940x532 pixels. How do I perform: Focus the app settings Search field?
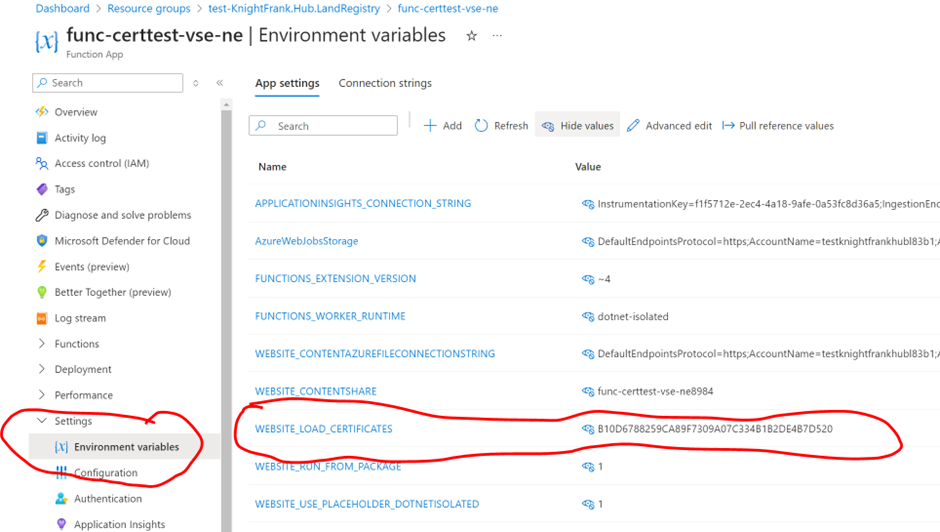[x=323, y=126]
